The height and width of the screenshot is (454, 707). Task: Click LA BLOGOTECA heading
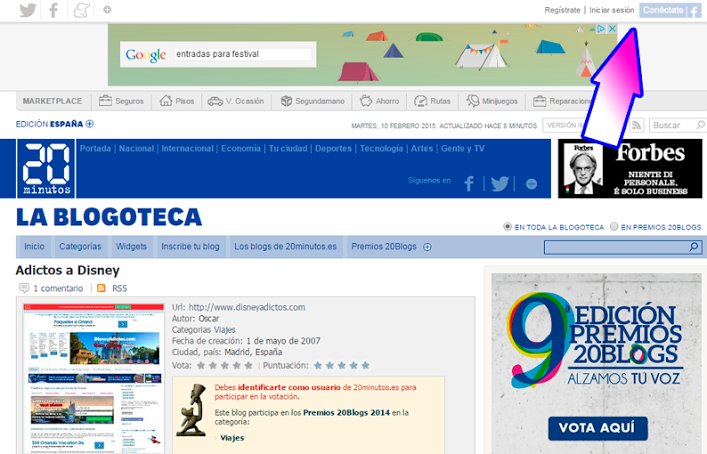pos(109,217)
